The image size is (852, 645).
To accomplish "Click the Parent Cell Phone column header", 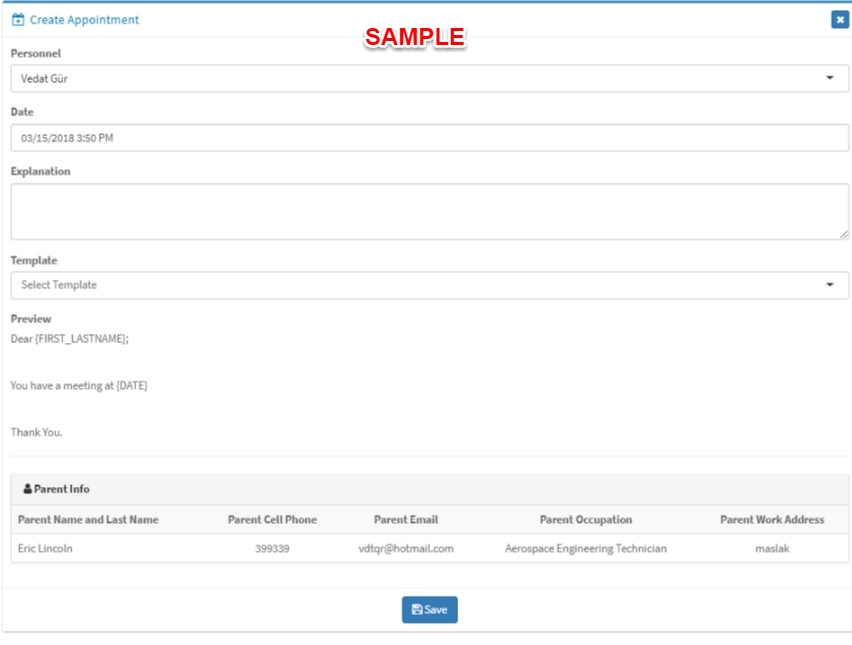I will coord(272,520).
